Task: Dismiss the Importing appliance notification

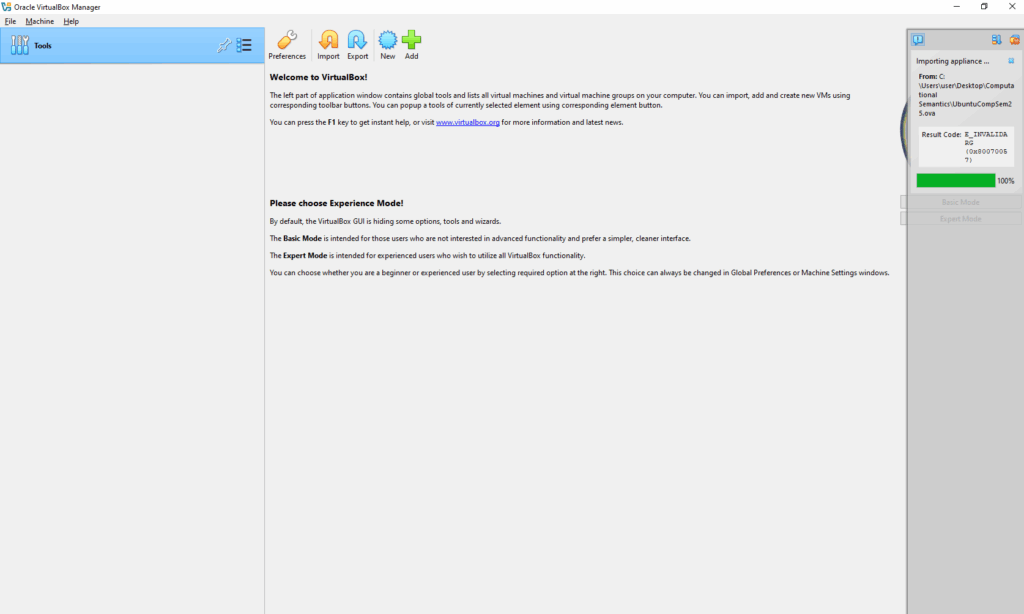Action: pyautogui.click(x=1011, y=61)
